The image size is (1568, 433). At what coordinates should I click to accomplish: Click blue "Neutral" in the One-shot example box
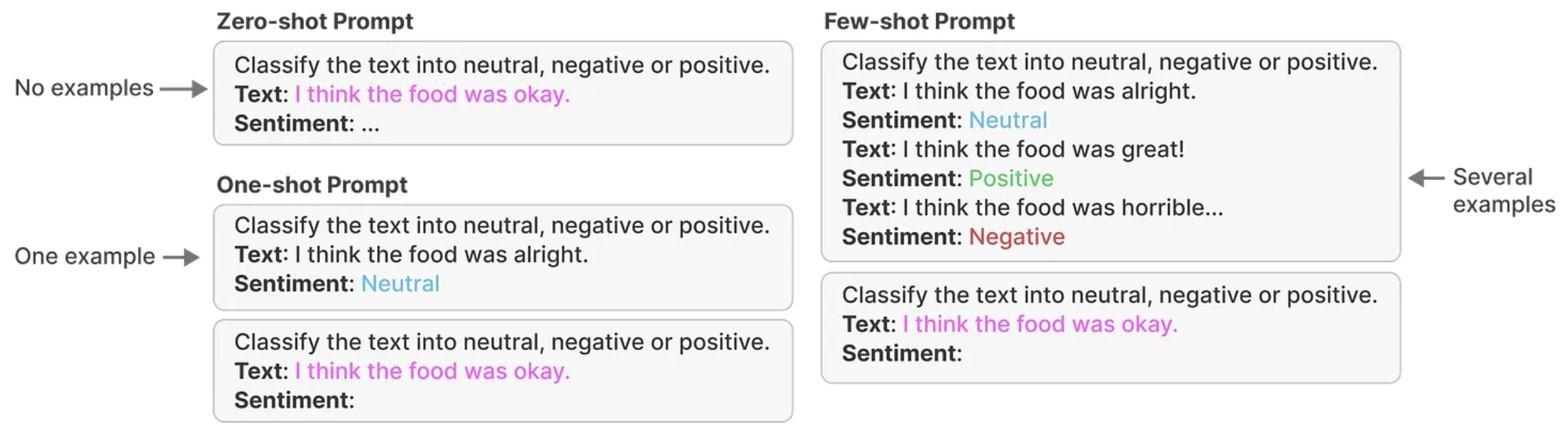(x=400, y=284)
